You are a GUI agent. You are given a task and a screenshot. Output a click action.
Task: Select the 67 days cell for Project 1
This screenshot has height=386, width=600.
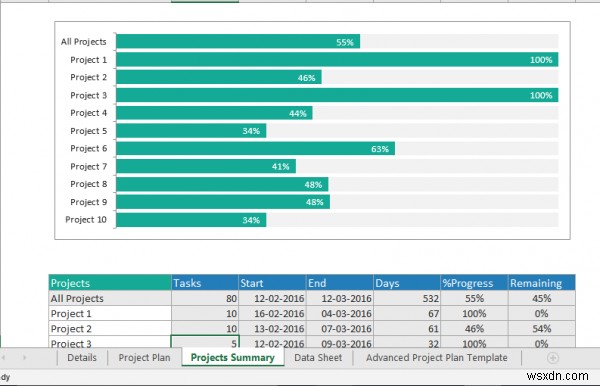(407, 313)
